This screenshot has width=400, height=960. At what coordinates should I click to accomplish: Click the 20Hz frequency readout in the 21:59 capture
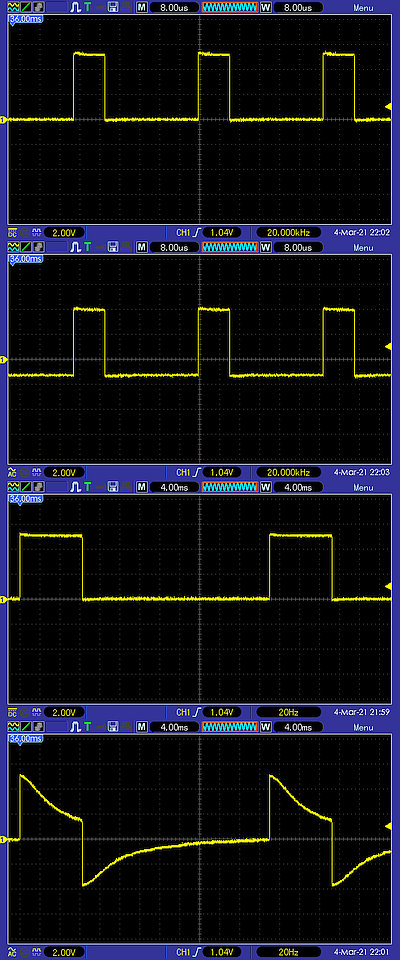point(289,713)
